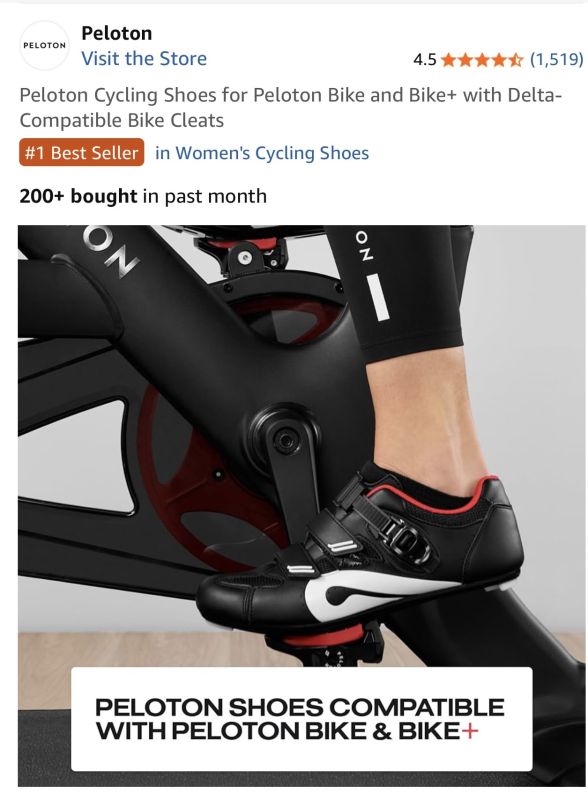The height and width of the screenshot is (800, 588).
Task: Open the Peloton Cycling Shoes product title
Action: pyautogui.click(x=290, y=108)
